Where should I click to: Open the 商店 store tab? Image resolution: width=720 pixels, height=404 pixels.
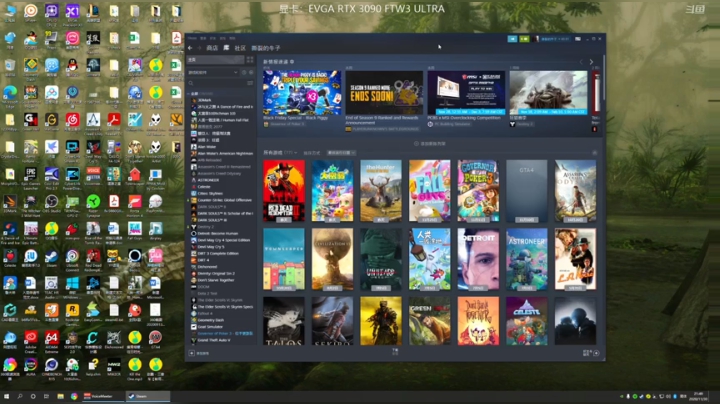(x=212, y=48)
